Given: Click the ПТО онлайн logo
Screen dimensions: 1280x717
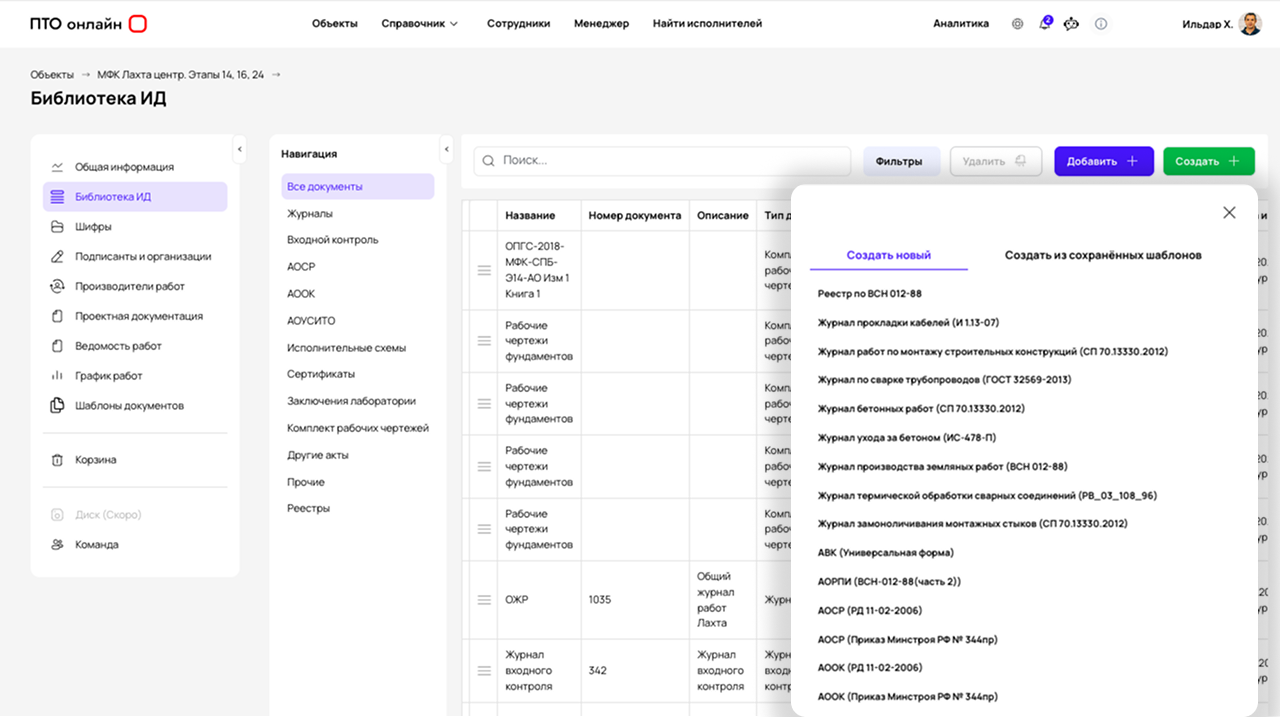Looking at the screenshot, I should tap(89, 24).
